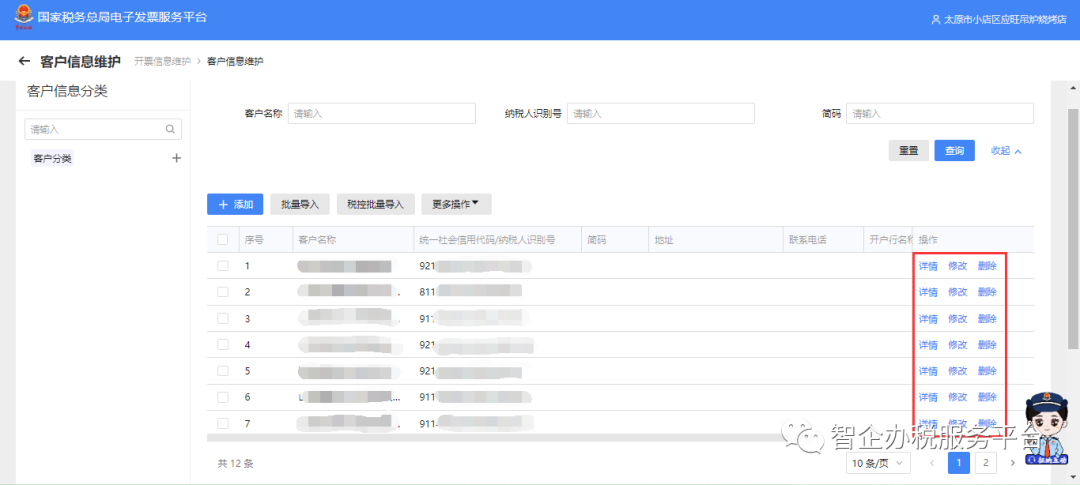Image resolution: width=1080 pixels, height=485 pixels.
Task: Click the State Taxation logo emblem
Action: coord(23,15)
